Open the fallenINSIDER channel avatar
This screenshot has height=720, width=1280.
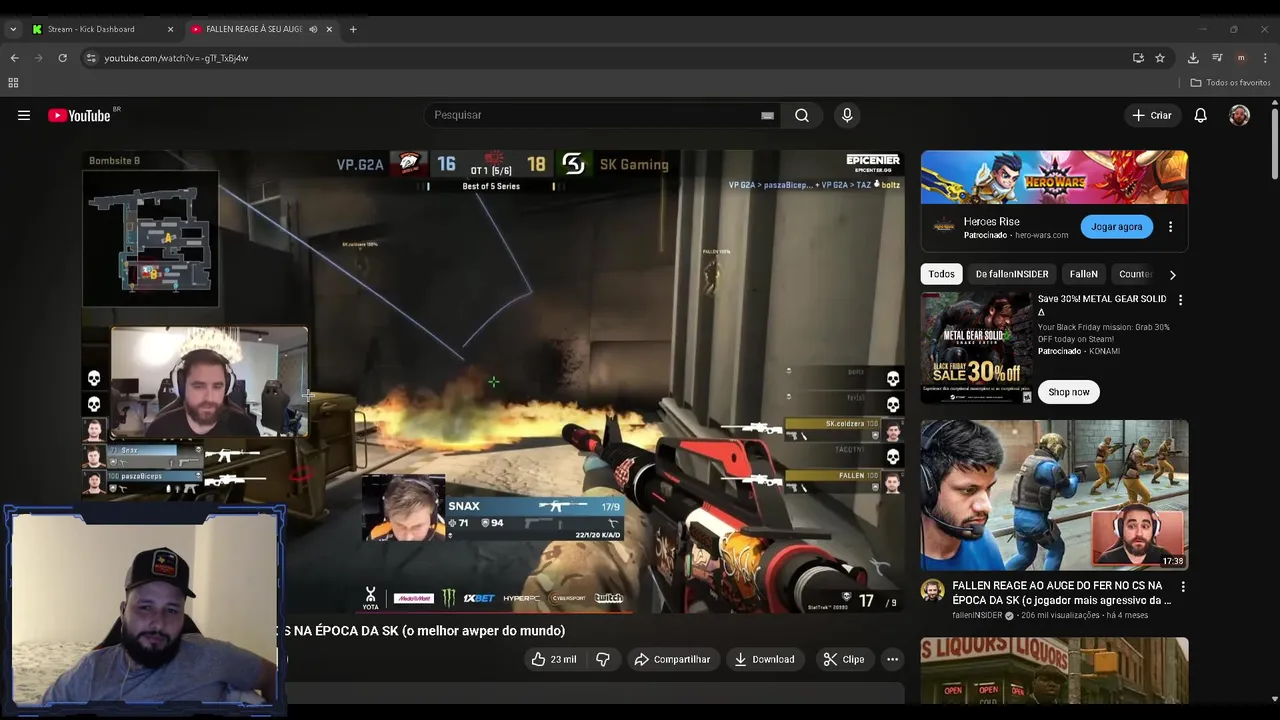point(932,590)
